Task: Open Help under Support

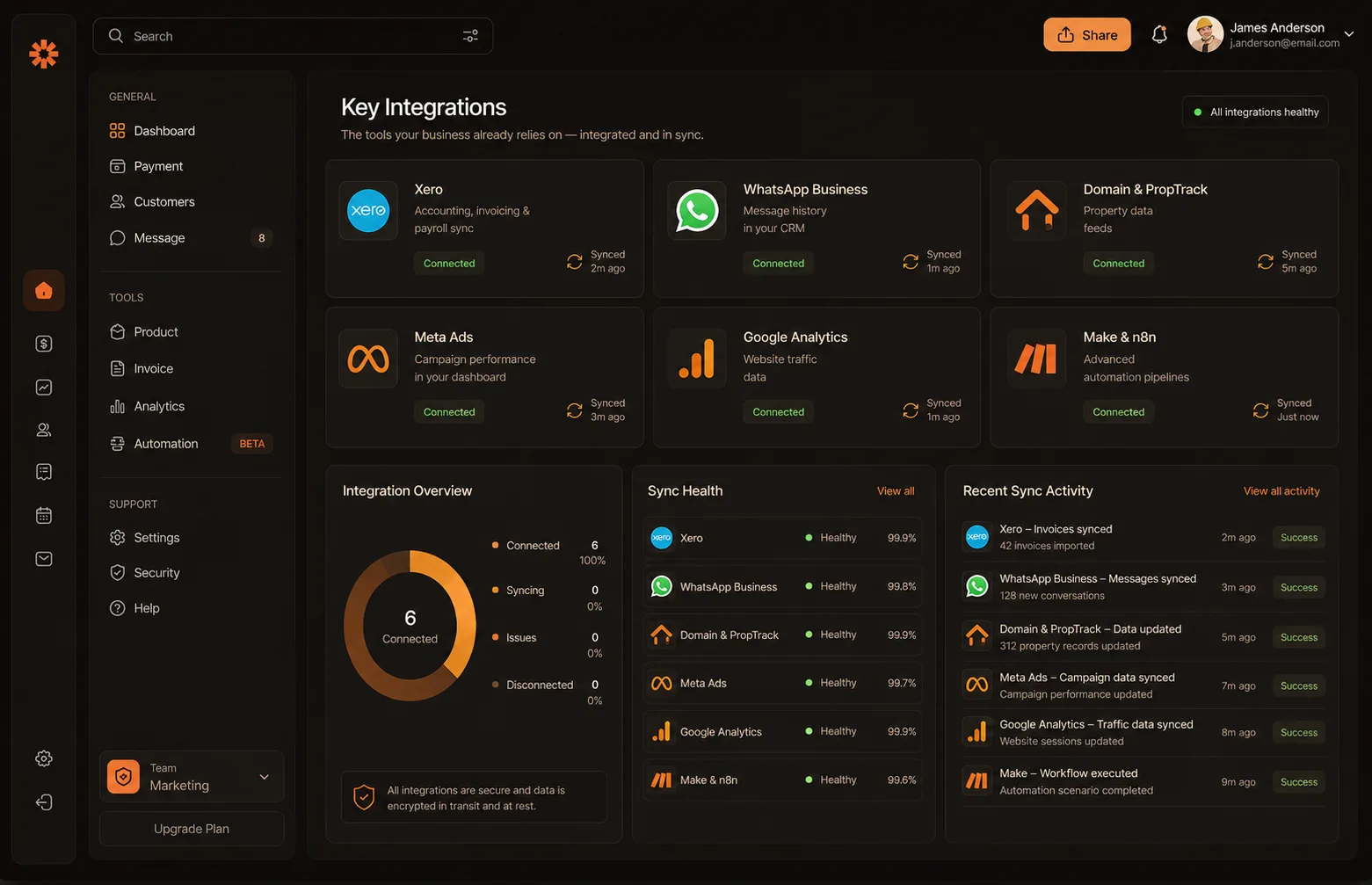Action: pyautogui.click(x=191, y=608)
